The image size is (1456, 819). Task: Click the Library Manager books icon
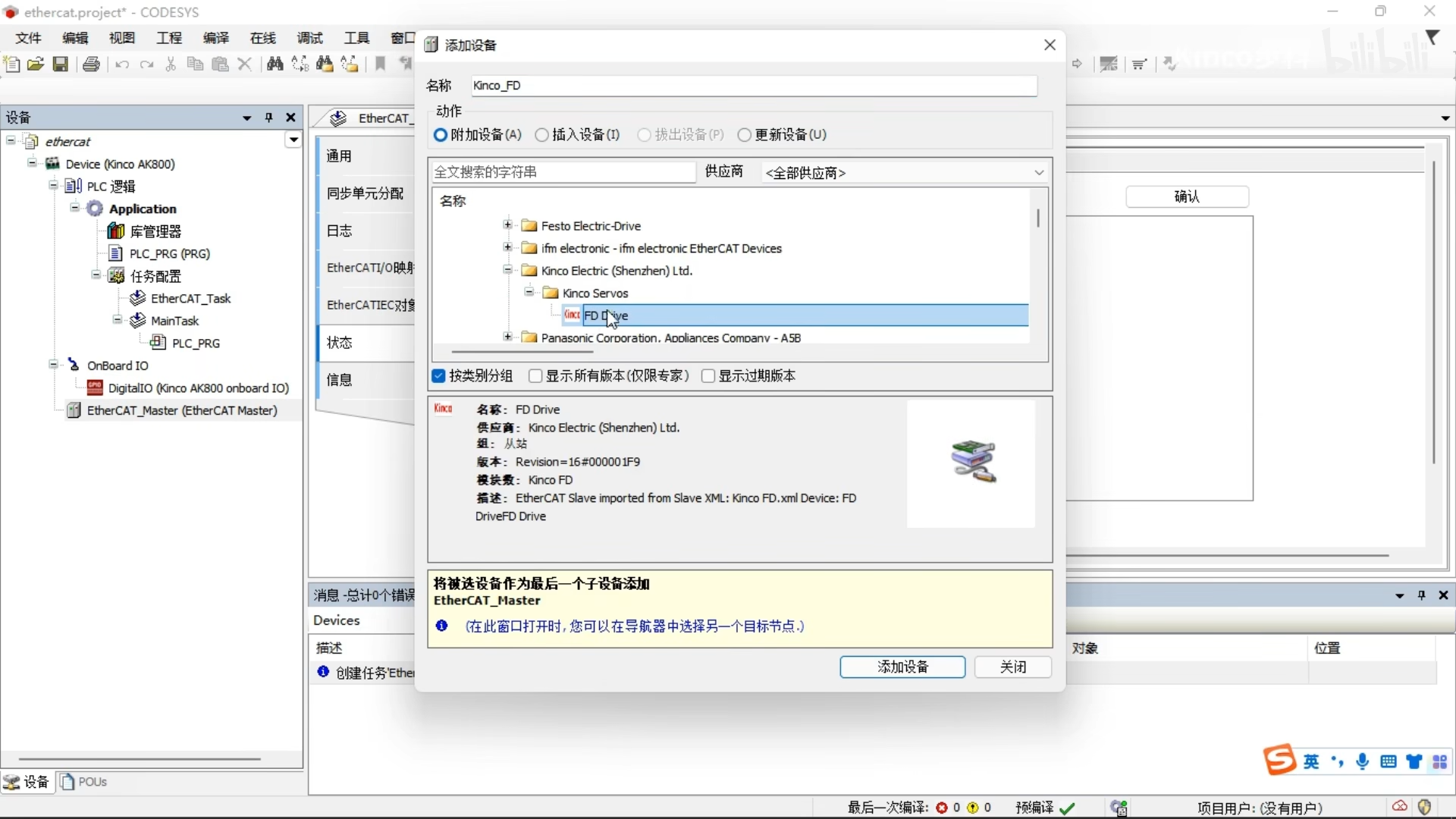(x=116, y=231)
